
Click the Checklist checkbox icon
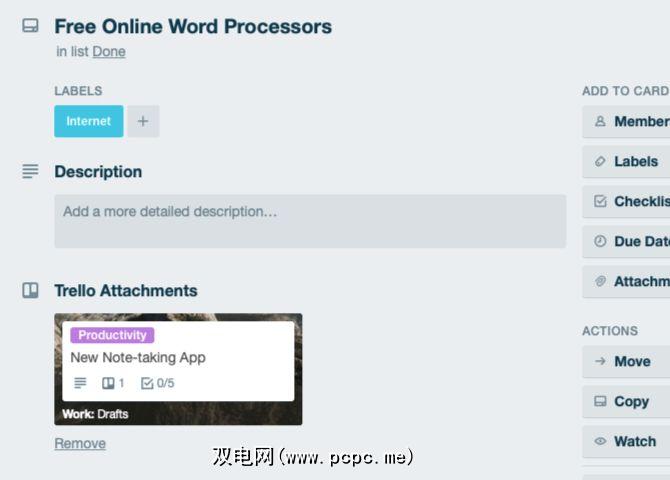click(x=600, y=201)
